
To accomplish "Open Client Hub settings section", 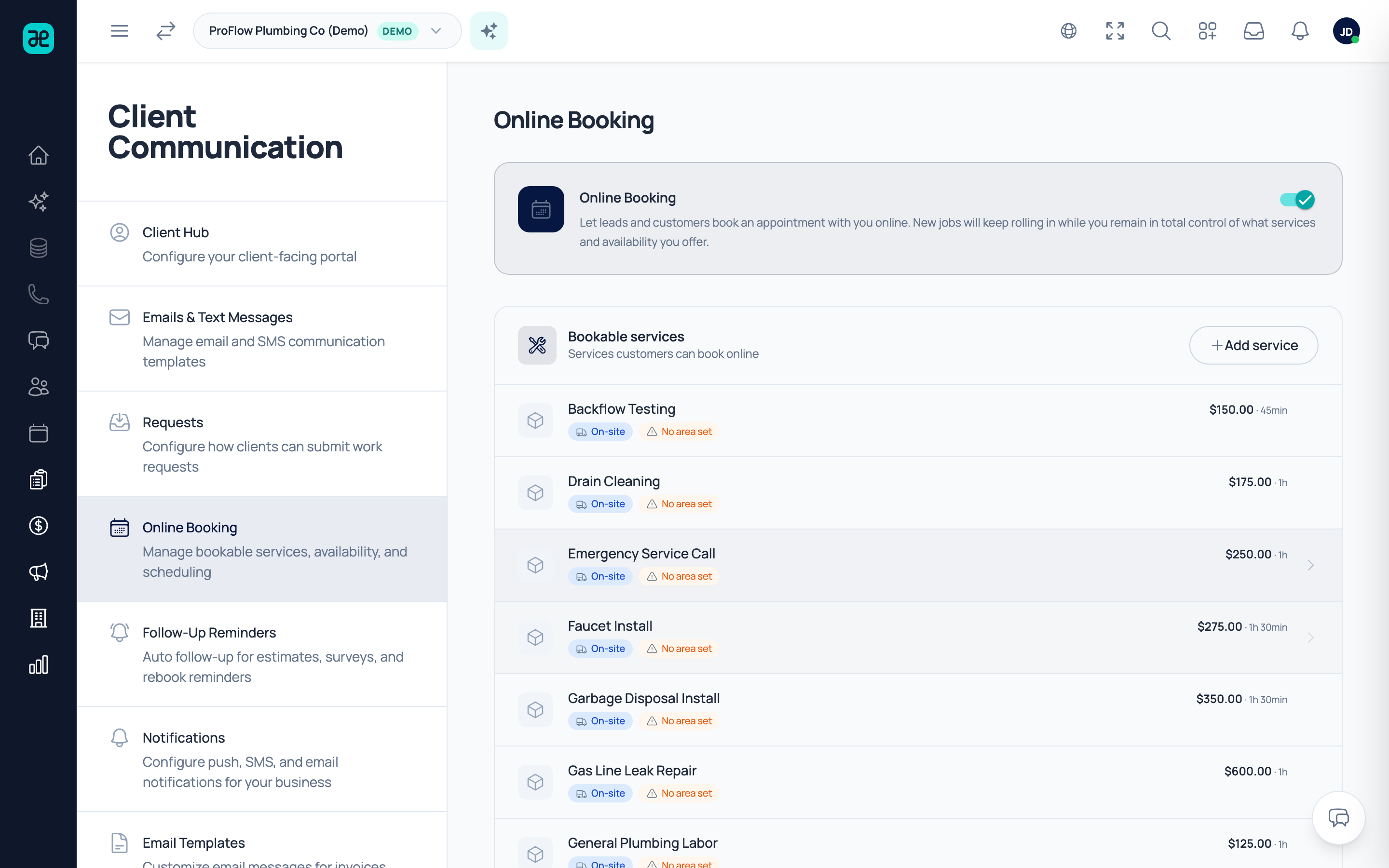I will (262, 244).
